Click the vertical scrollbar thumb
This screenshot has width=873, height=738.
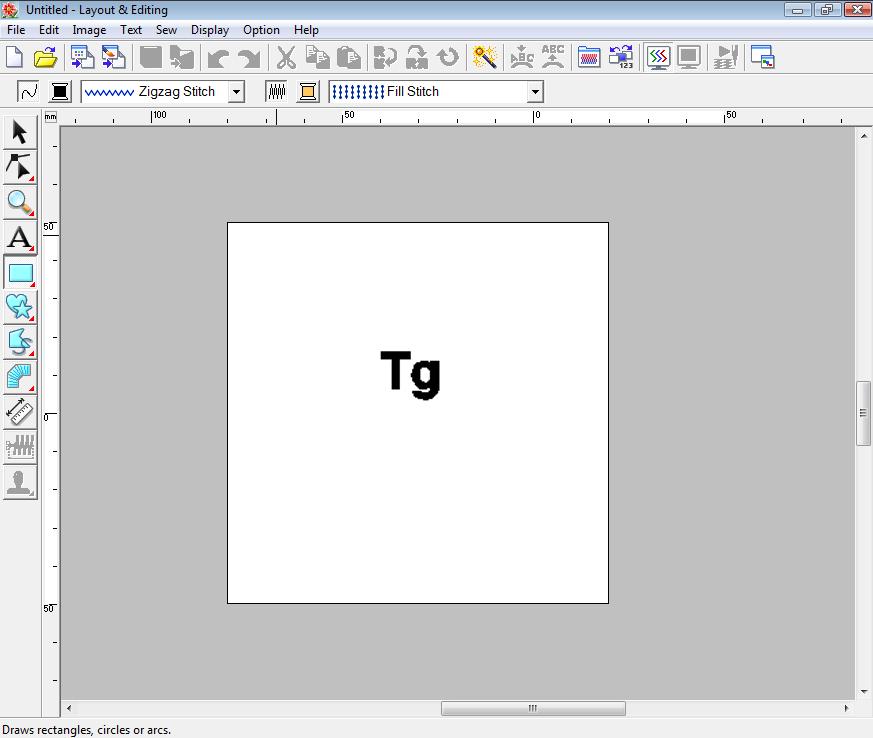coord(864,413)
